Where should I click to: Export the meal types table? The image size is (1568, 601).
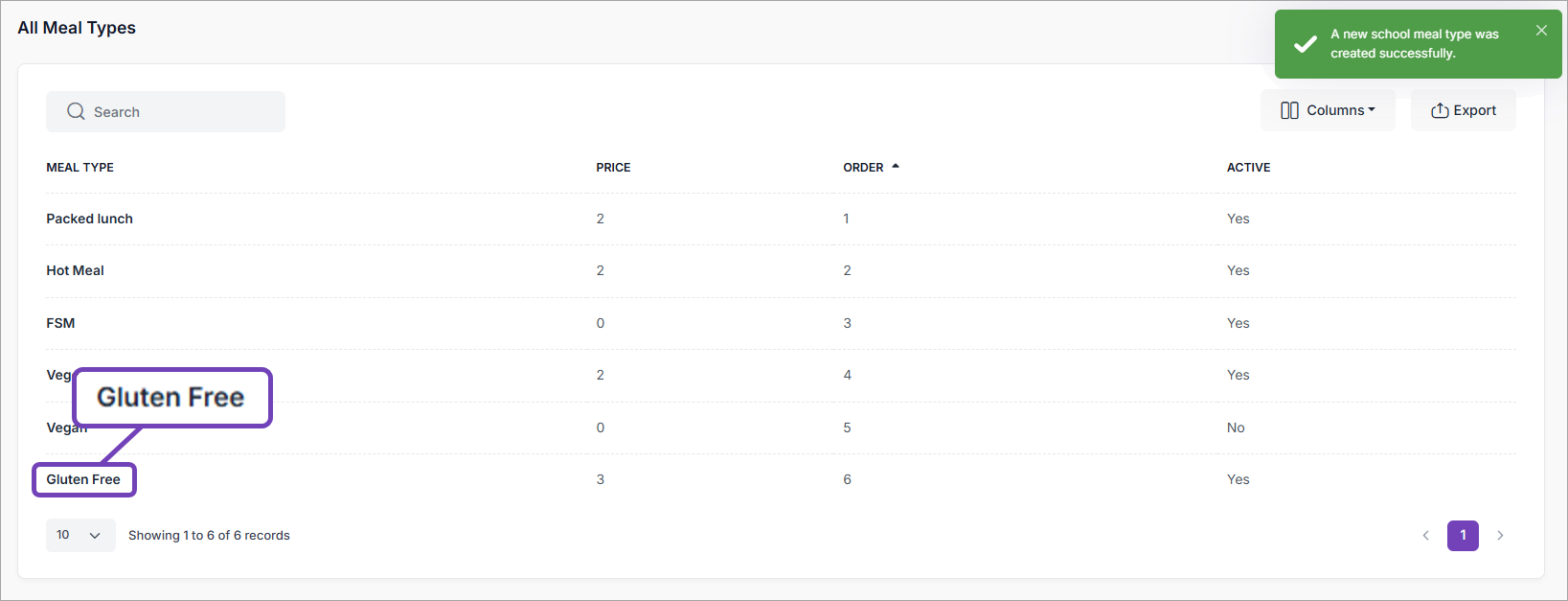click(1463, 110)
